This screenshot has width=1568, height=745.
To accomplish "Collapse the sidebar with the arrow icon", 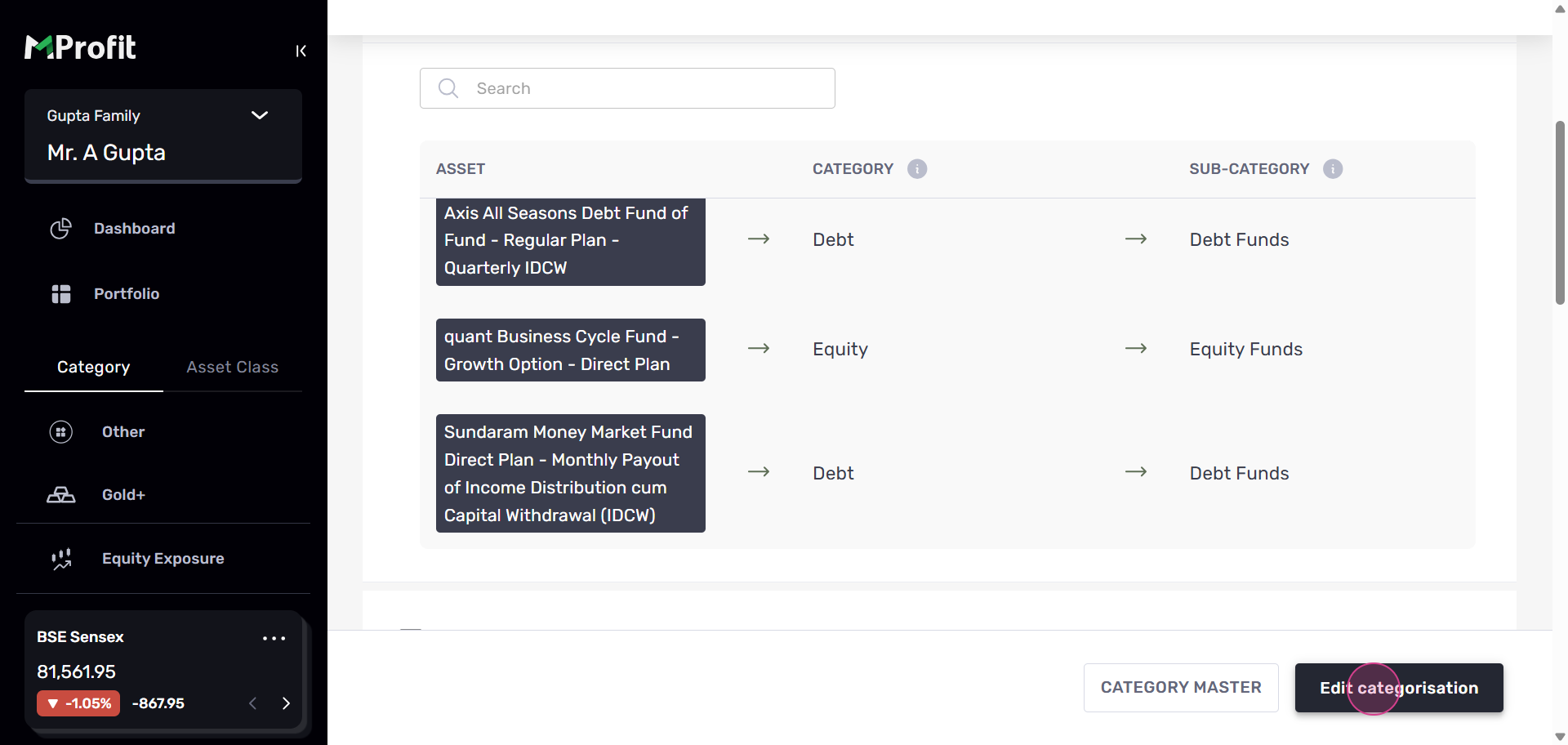I will (301, 51).
